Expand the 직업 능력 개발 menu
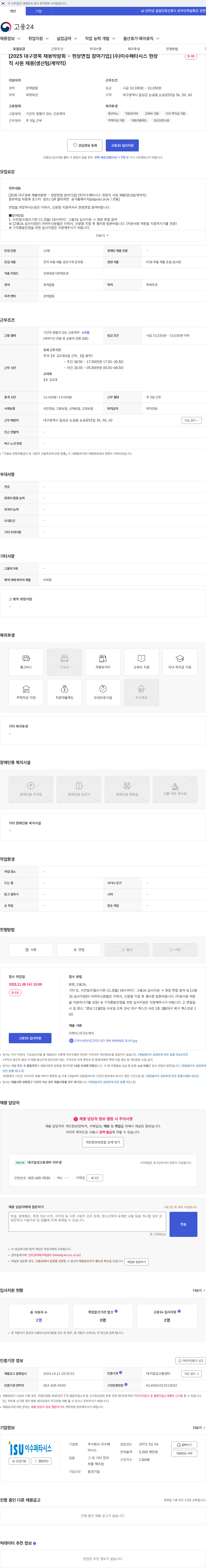206x1568 pixels. [100, 38]
